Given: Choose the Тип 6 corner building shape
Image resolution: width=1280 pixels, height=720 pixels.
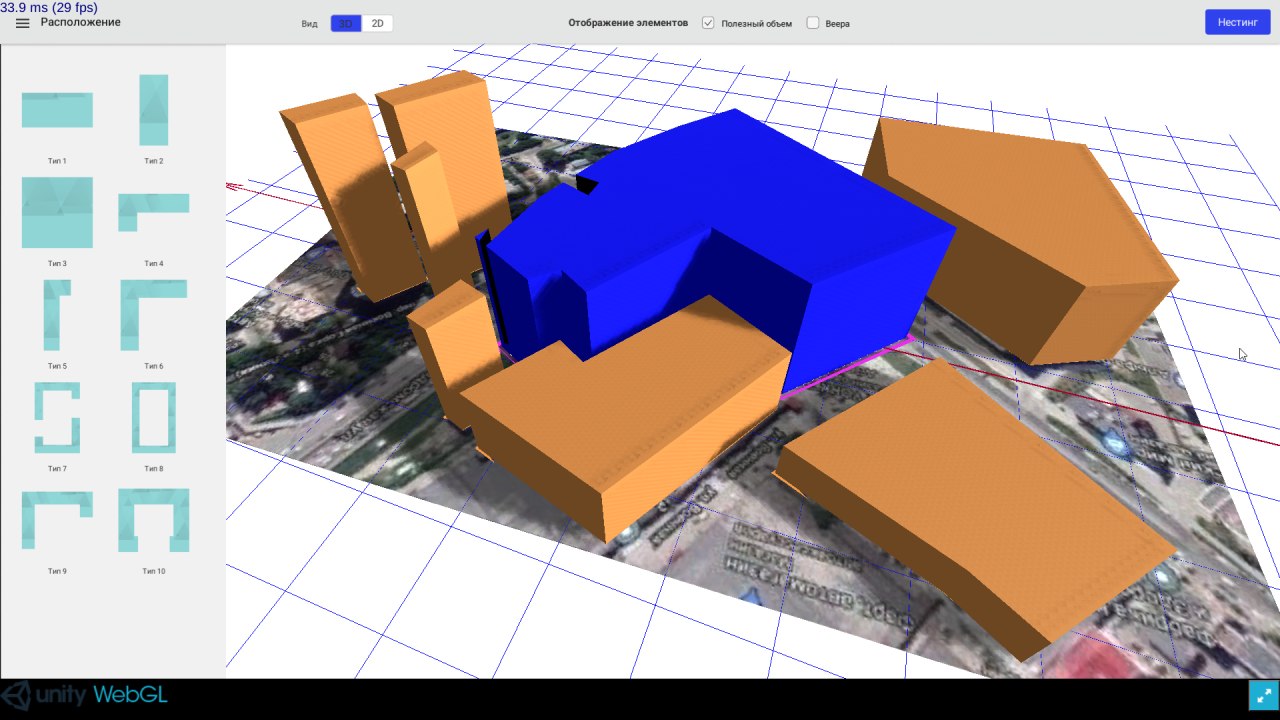Looking at the screenshot, I should tap(153, 315).
